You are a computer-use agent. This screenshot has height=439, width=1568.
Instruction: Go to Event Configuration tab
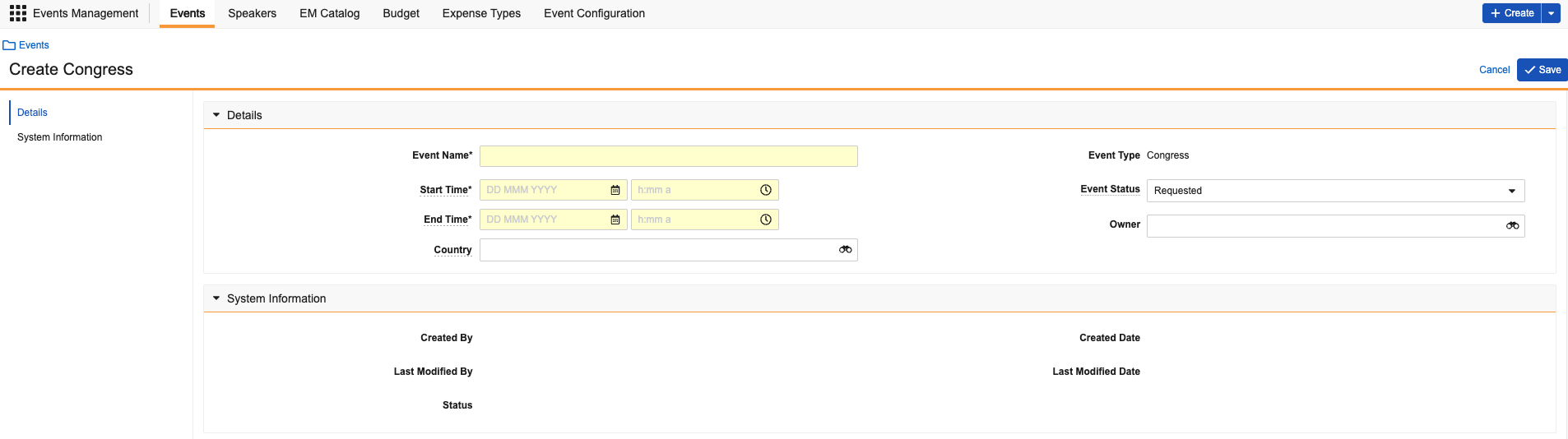pyautogui.click(x=594, y=13)
